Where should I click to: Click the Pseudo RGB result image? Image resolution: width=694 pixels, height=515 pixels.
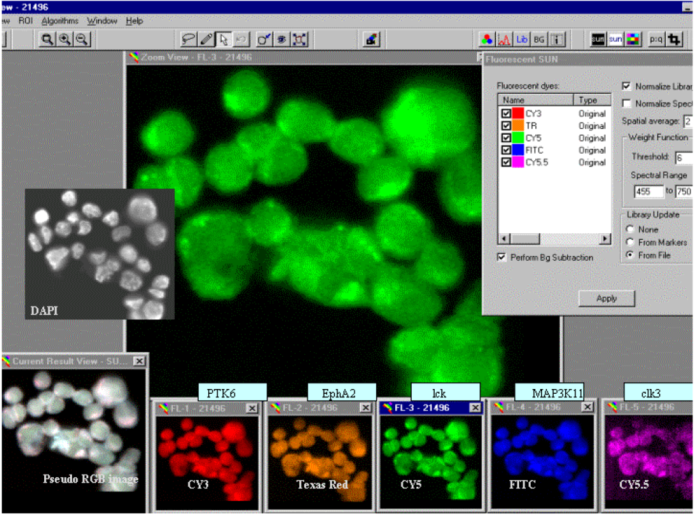(x=73, y=440)
